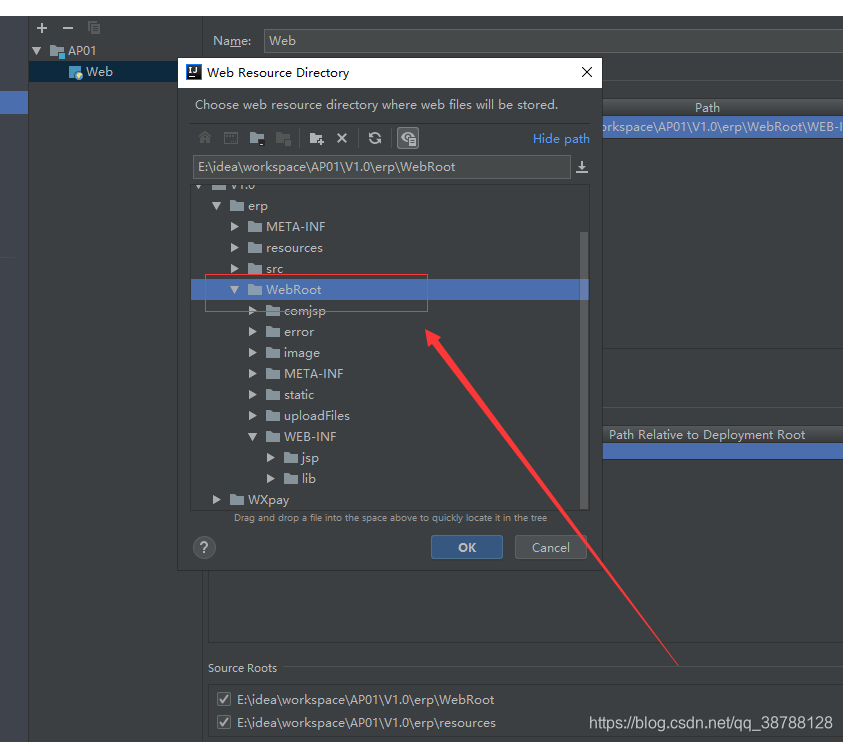Remove facet with minus icon
This screenshot has width=843, height=742.
pos(68,28)
